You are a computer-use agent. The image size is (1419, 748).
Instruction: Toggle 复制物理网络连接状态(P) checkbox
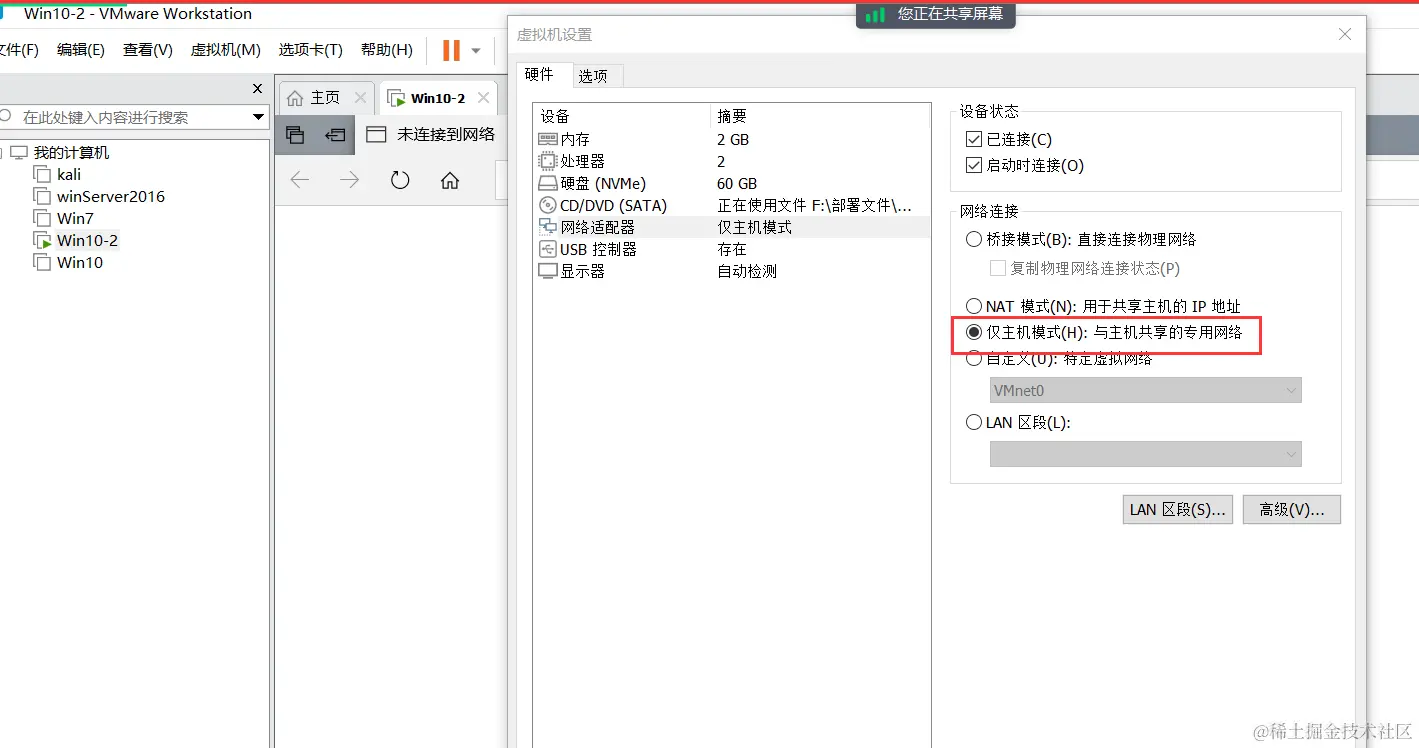[997, 269]
